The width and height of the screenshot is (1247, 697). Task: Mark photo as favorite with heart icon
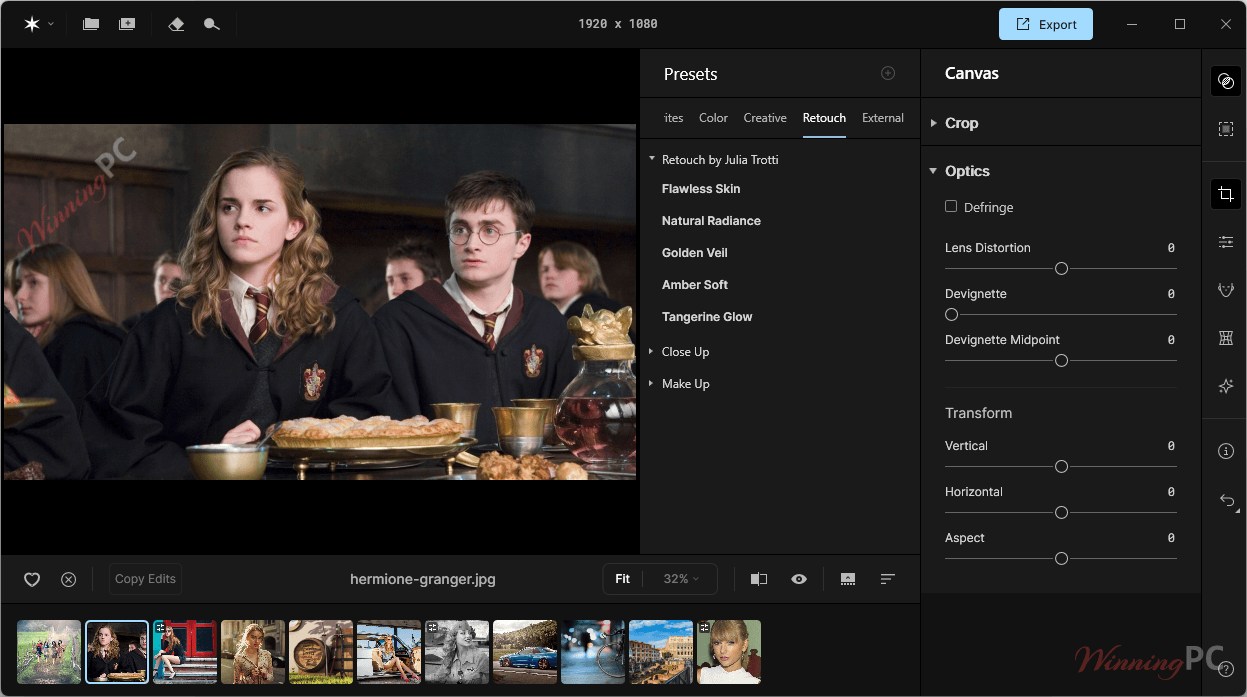click(32, 579)
